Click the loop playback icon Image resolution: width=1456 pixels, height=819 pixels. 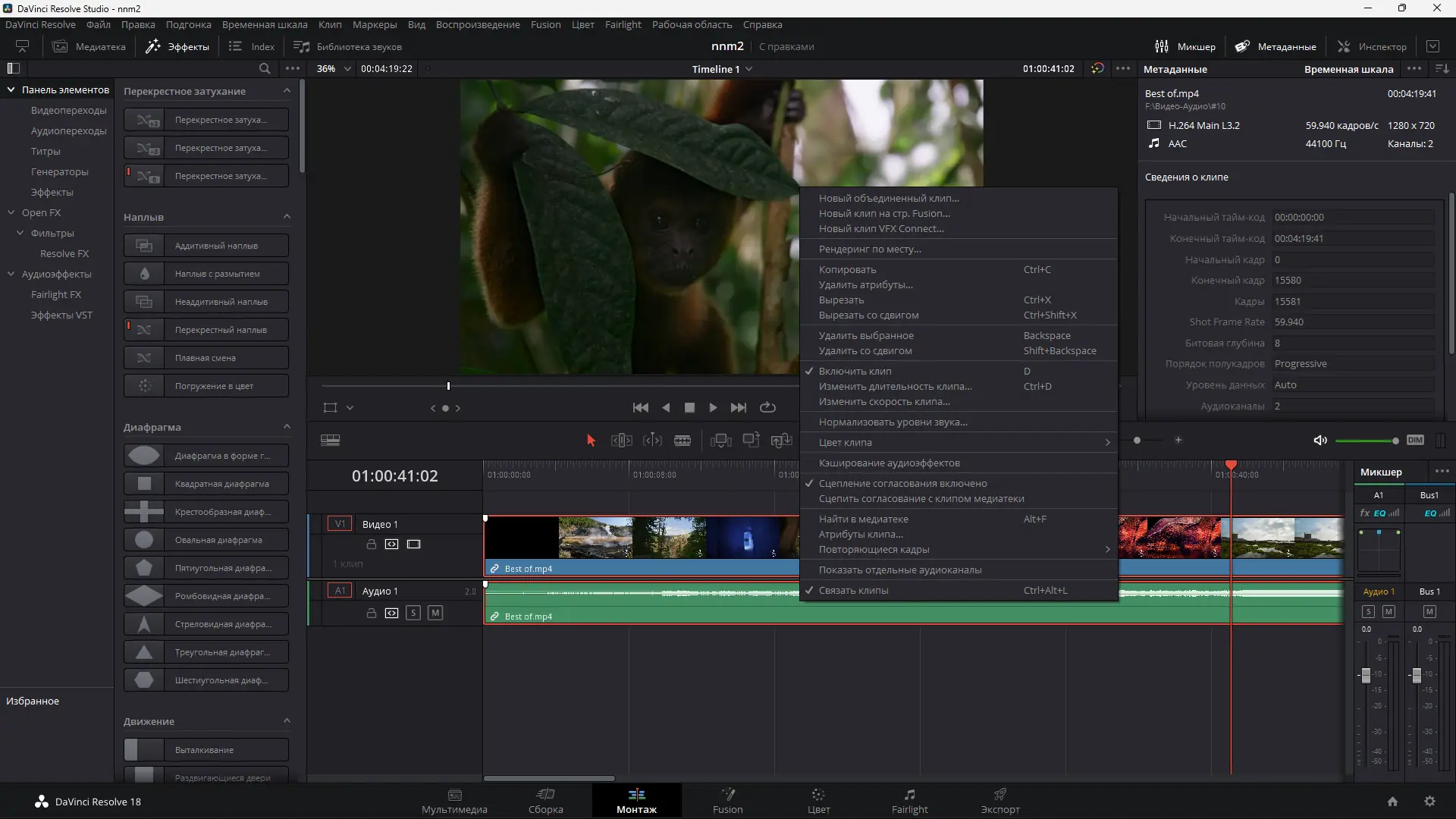click(x=767, y=408)
